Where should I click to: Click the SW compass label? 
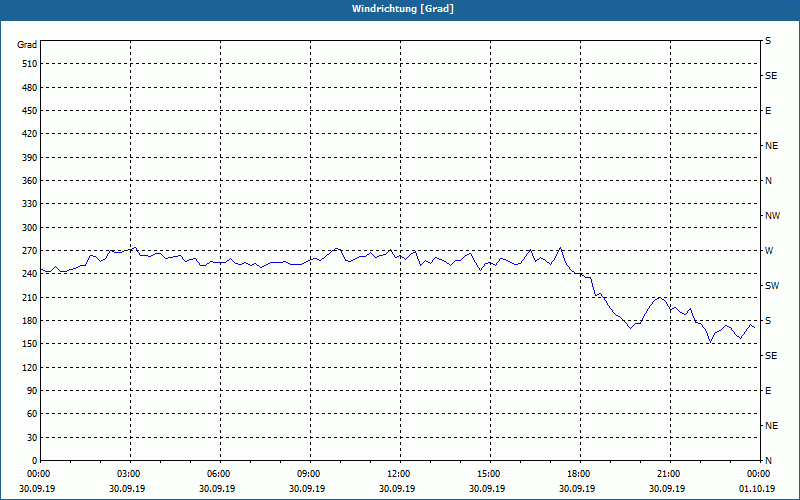pos(772,286)
